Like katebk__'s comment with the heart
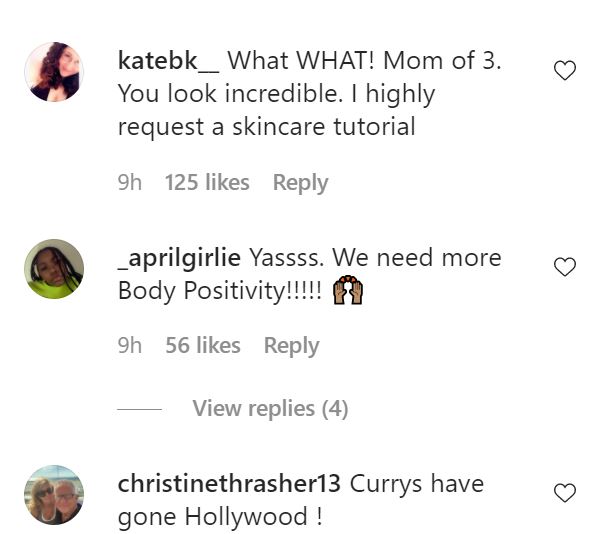The width and height of the screenshot is (615, 534). [565, 71]
